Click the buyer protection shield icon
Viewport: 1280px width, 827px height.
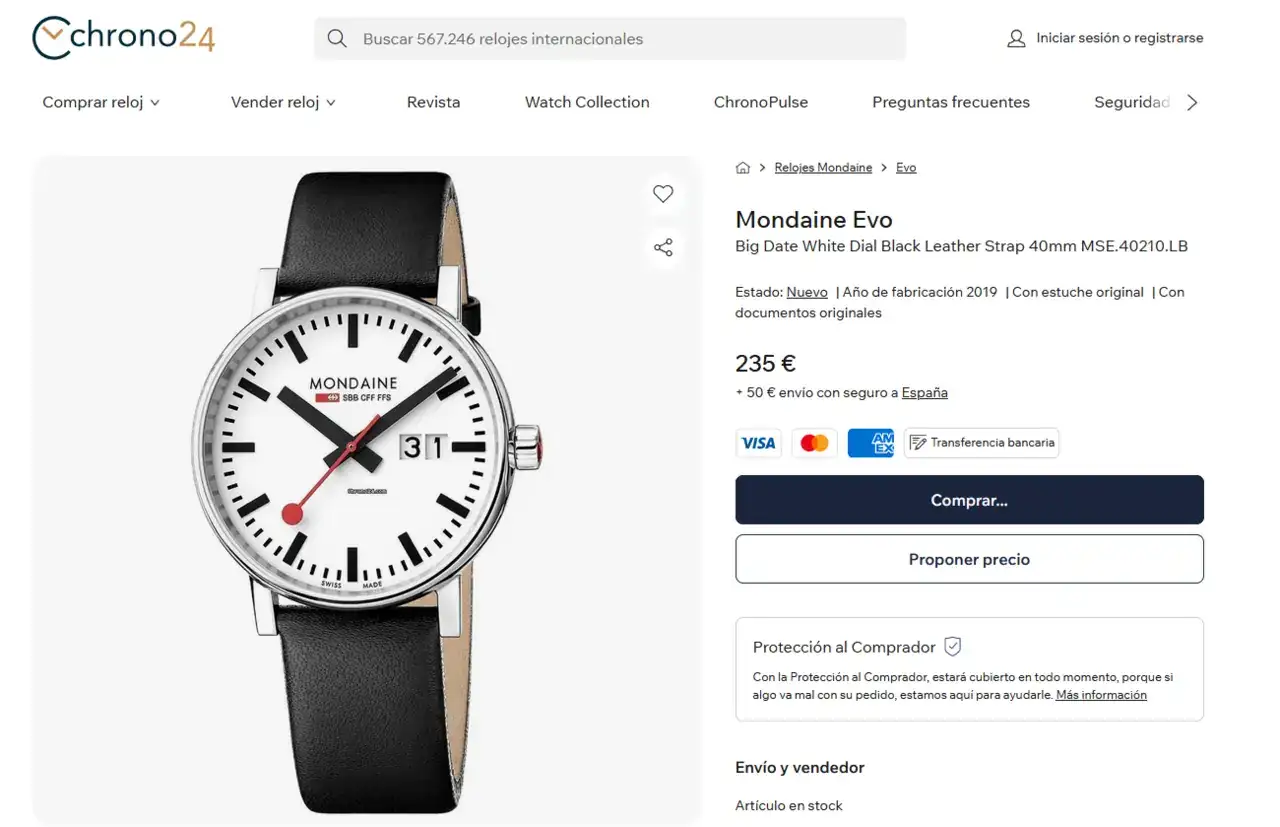pos(953,647)
